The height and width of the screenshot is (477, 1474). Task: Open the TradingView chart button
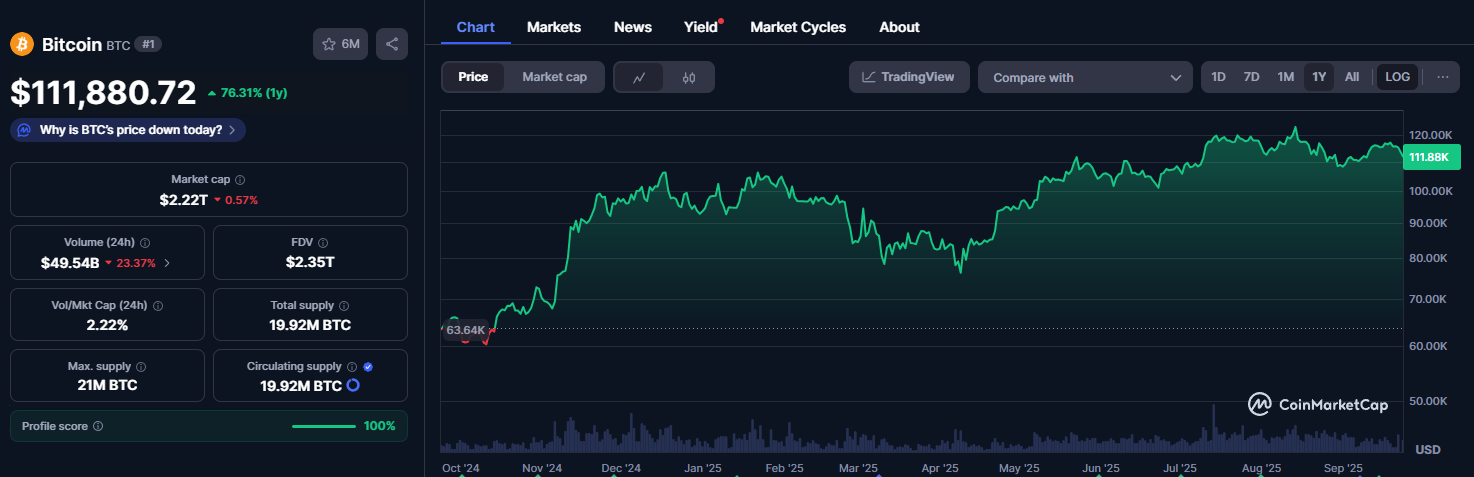(909, 77)
